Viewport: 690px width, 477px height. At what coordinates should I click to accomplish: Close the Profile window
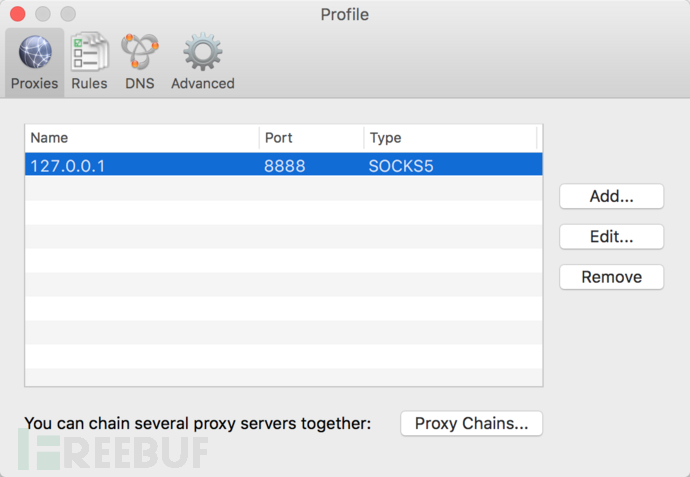[18, 14]
